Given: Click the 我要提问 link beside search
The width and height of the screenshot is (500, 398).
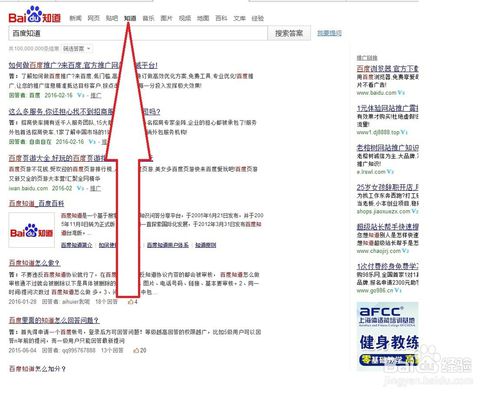Looking at the screenshot, I should click(x=329, y=33).
